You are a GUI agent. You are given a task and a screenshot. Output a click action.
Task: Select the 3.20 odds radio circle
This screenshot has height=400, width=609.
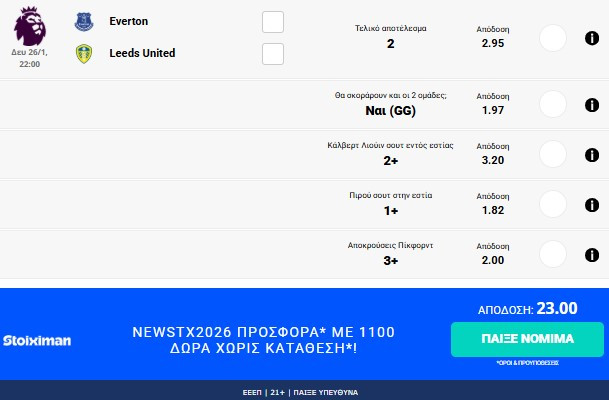(x=553, y=154)
